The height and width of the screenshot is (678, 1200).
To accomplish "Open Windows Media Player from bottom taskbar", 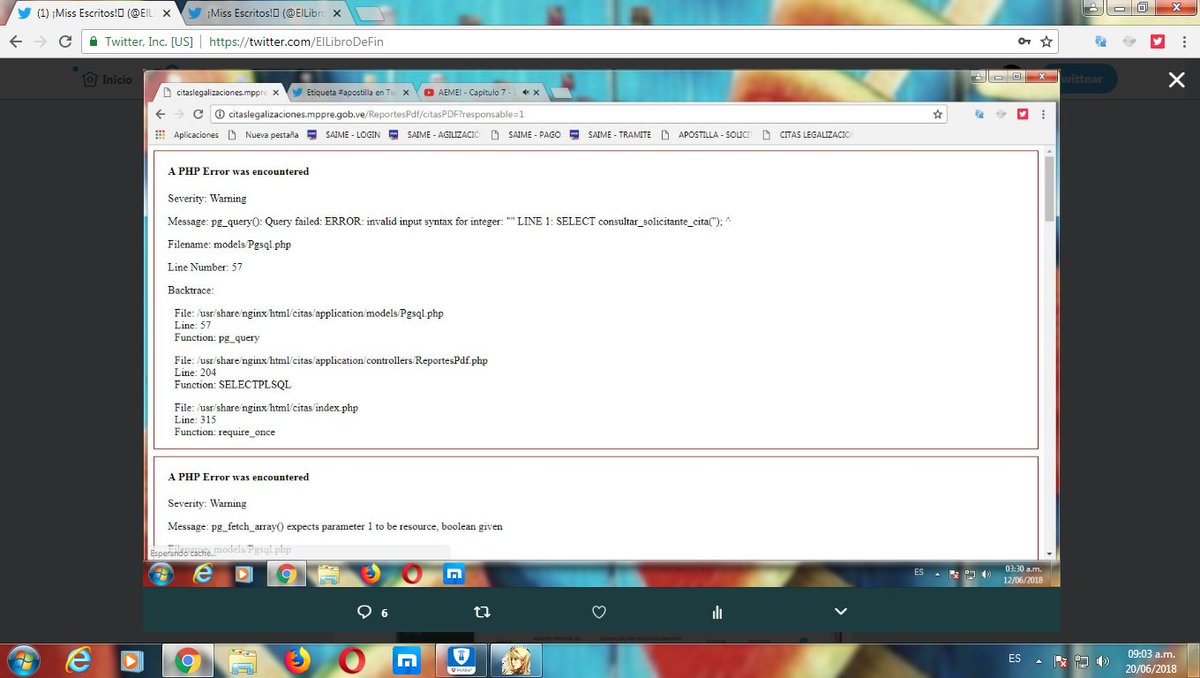I will pyautogui.click(x=130, y=660).
